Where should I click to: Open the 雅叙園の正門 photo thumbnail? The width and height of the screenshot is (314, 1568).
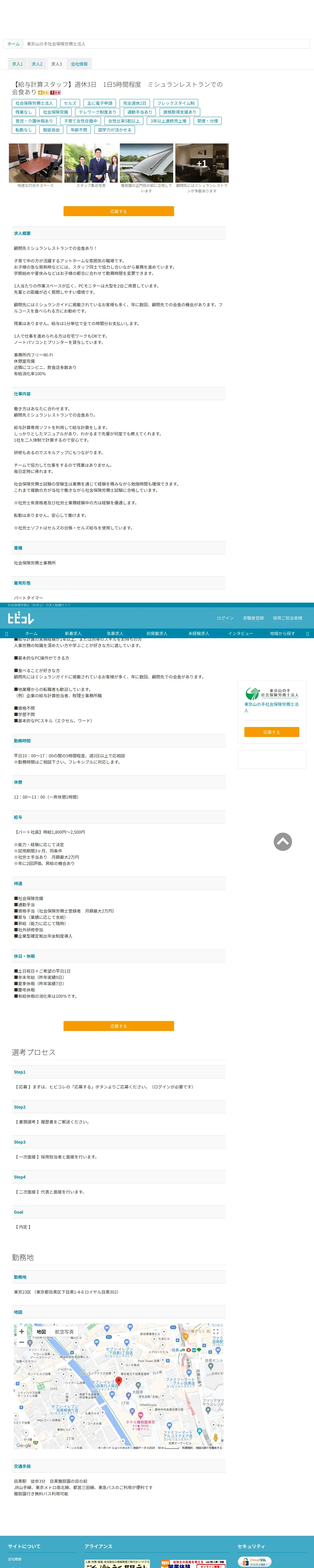pyautogui.click(x=146, y=163)
